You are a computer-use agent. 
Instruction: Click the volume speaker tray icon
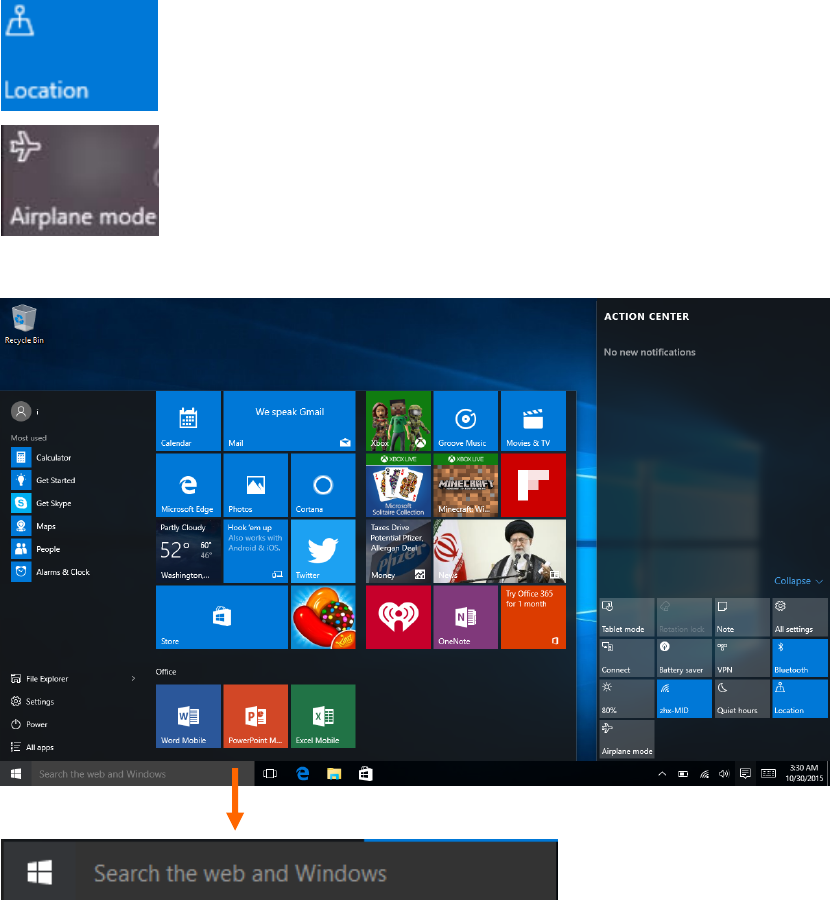click(x=724, y=774)
